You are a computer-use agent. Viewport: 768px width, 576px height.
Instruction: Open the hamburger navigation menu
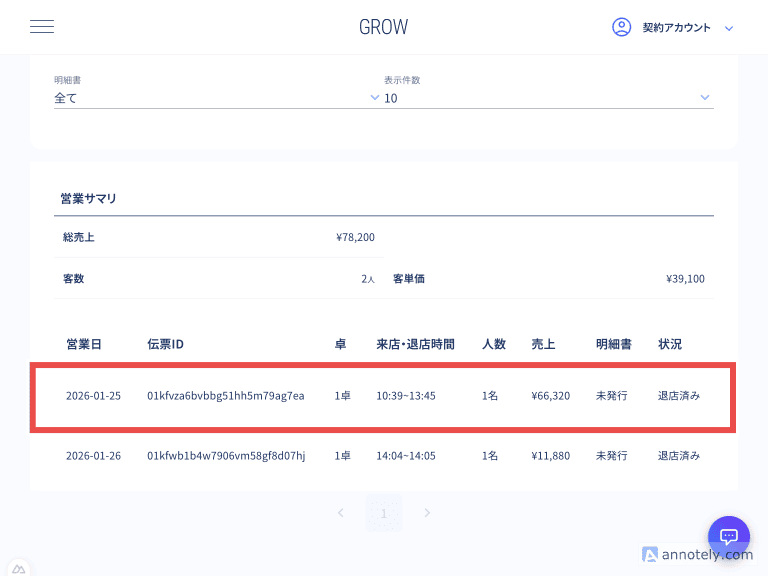tap(42, 27)
